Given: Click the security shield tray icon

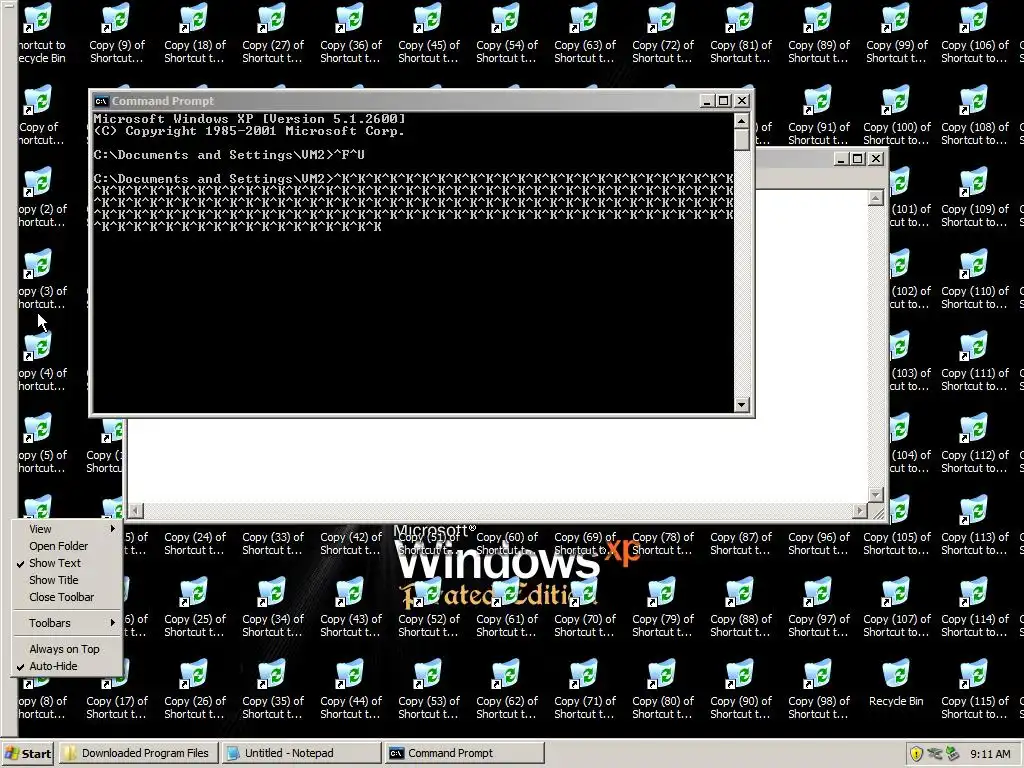Looking at the screenshot, I should tap(916, 754).
